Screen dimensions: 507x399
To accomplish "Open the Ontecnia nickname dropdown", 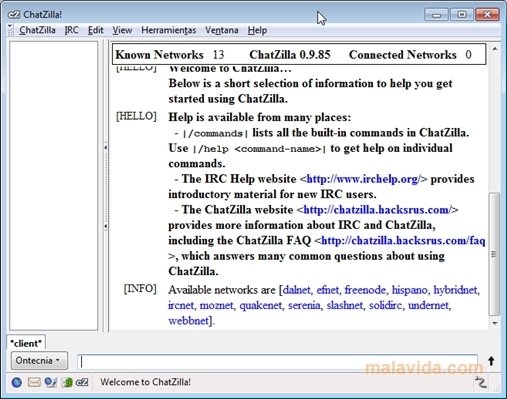I will click(39, 361).
